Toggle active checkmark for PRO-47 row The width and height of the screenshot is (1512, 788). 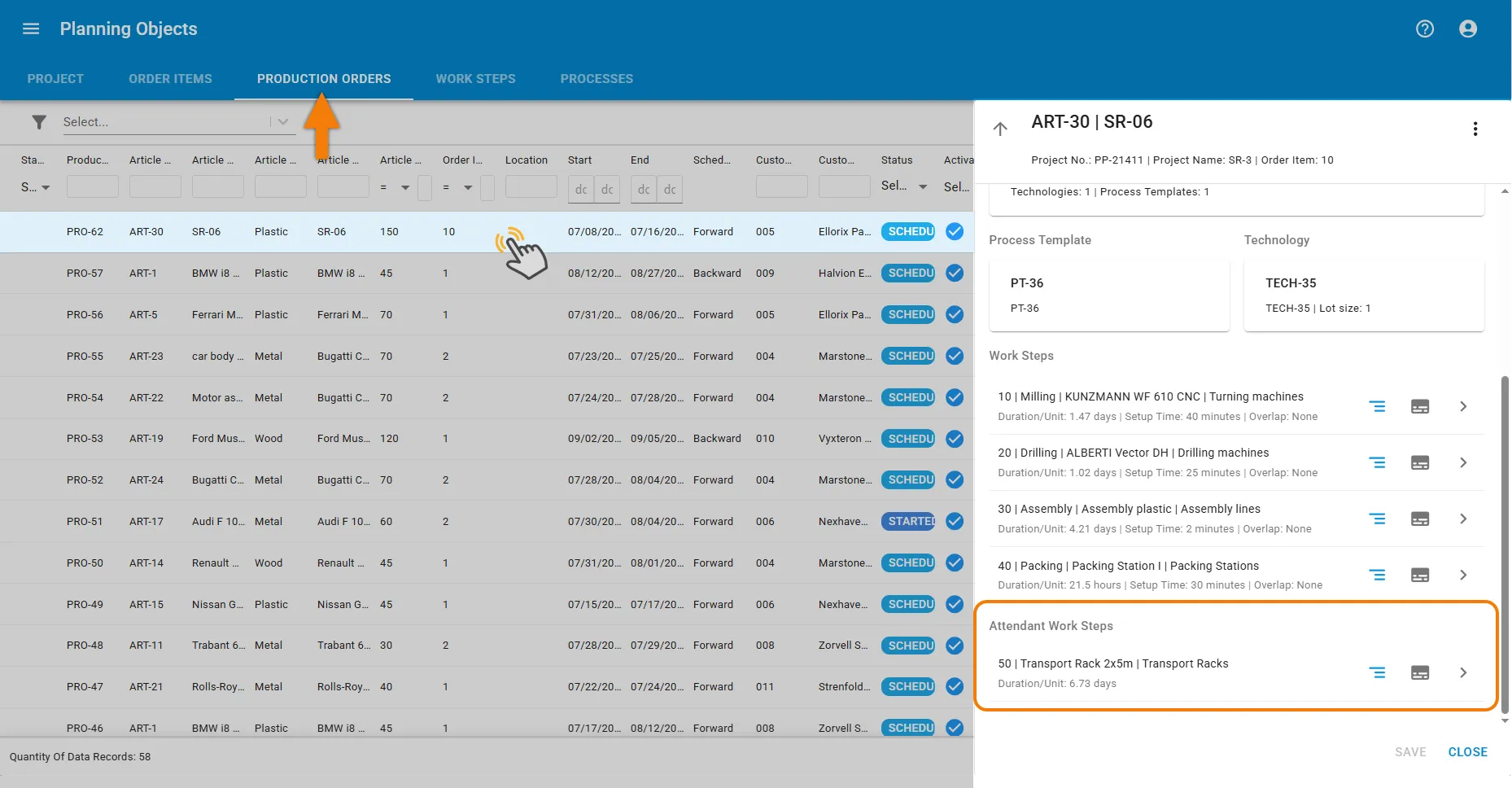point(955,686)
